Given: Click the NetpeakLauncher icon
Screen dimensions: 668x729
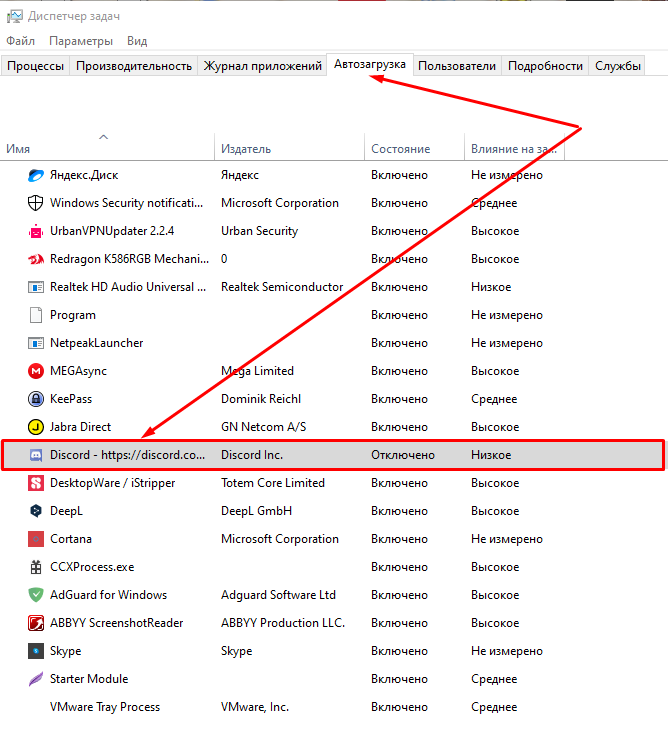Looking at the screenshot, I should click(36, 343).
